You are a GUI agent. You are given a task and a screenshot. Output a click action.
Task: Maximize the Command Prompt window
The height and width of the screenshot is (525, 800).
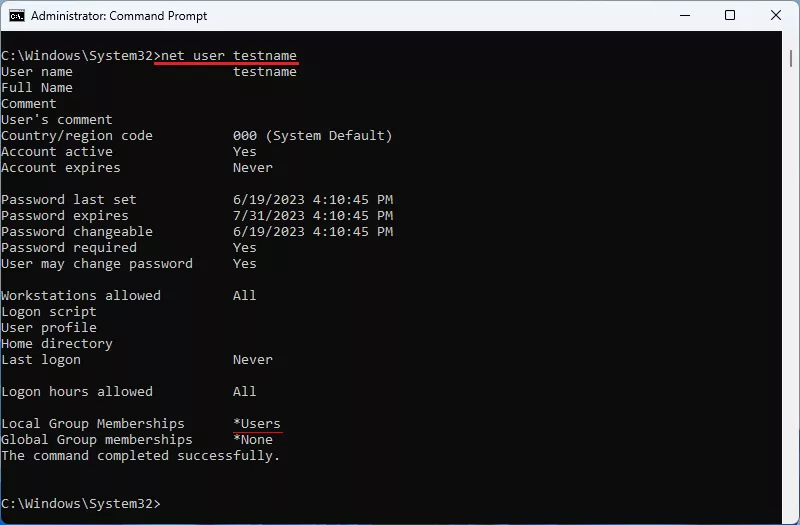click(730, 16)
